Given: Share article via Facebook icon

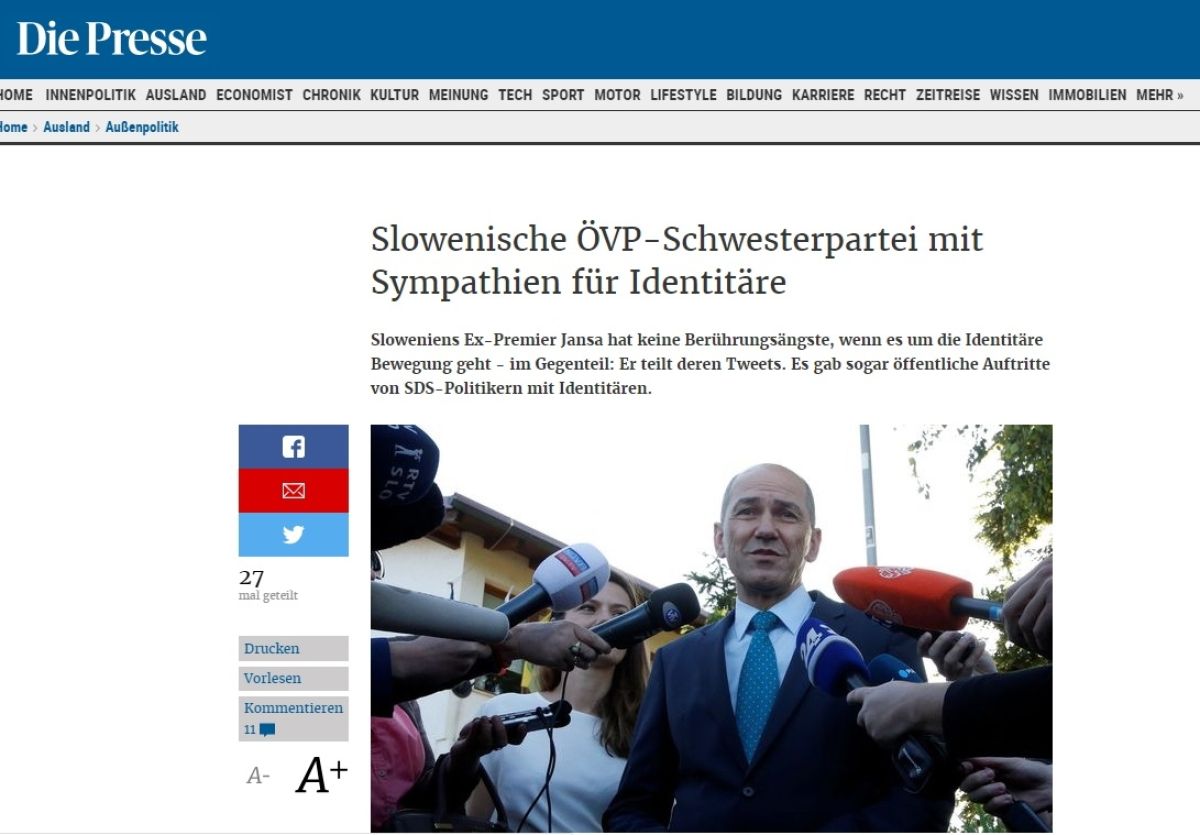Looking at the screenshot, I should [x=293, y=447].
